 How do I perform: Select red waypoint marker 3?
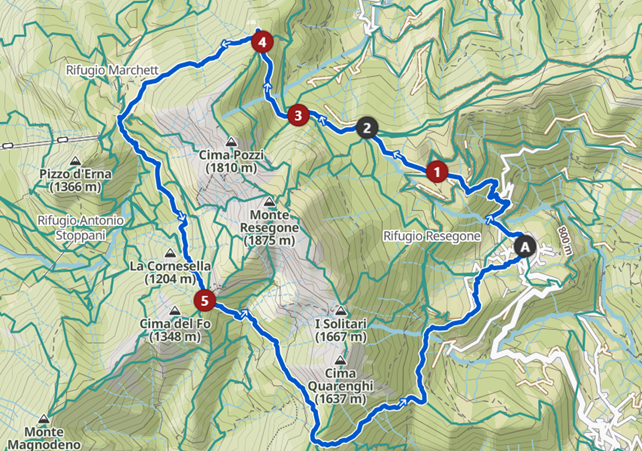click(x=298, y=115)
